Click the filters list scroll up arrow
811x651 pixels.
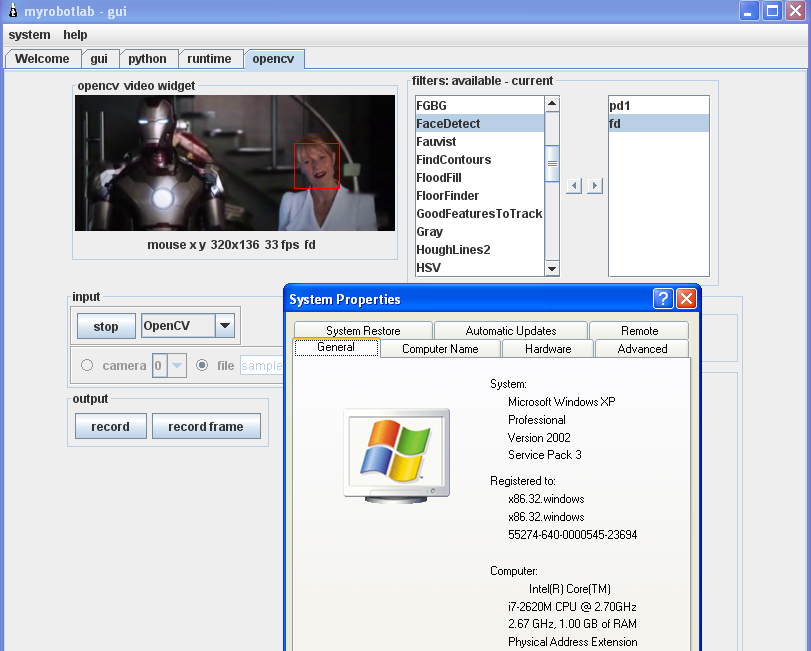click(552, 104)
